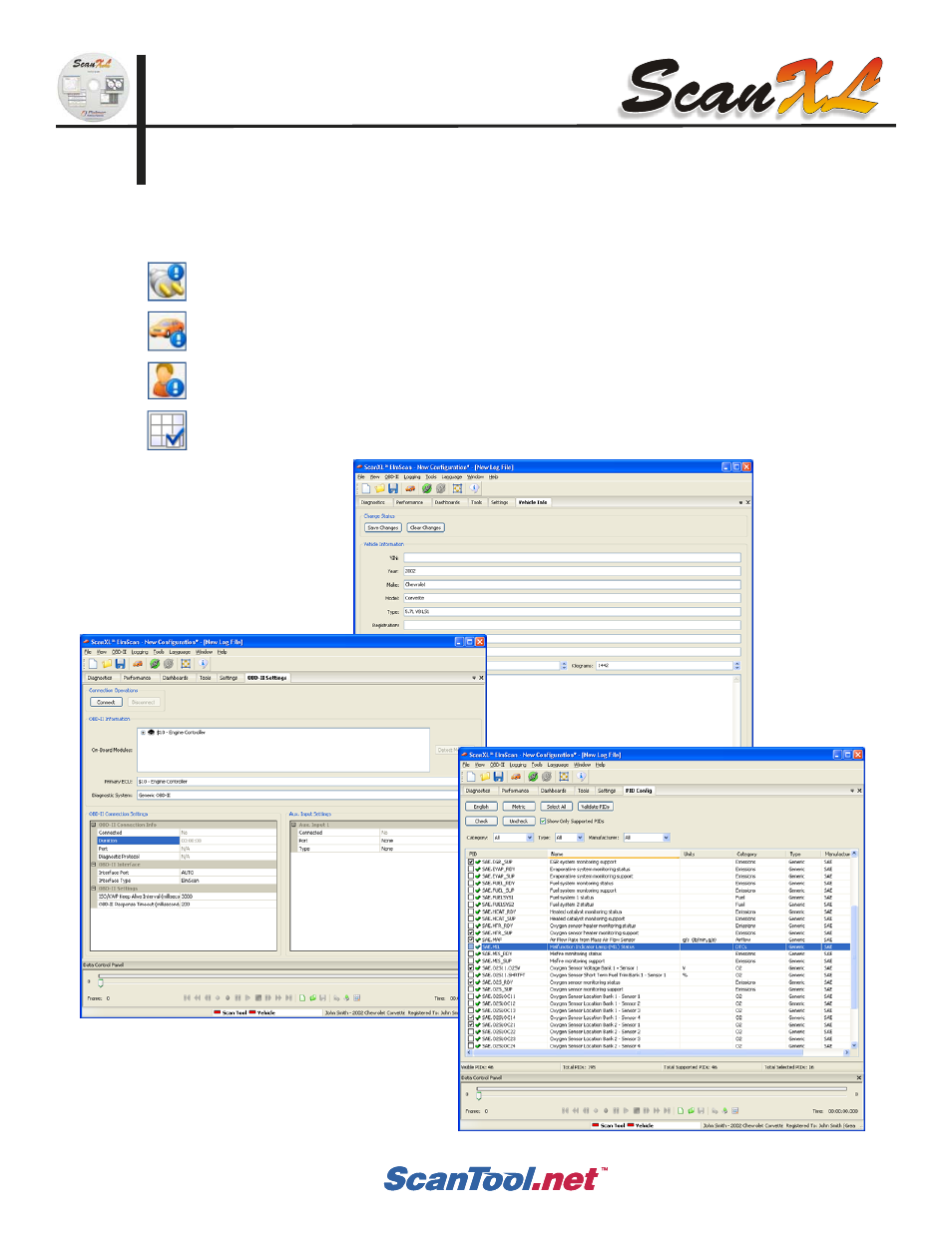This screenshot has width=952, height=1233.
Task: Click green connect icon in Vehicle Info window
Action: (427, 488)
